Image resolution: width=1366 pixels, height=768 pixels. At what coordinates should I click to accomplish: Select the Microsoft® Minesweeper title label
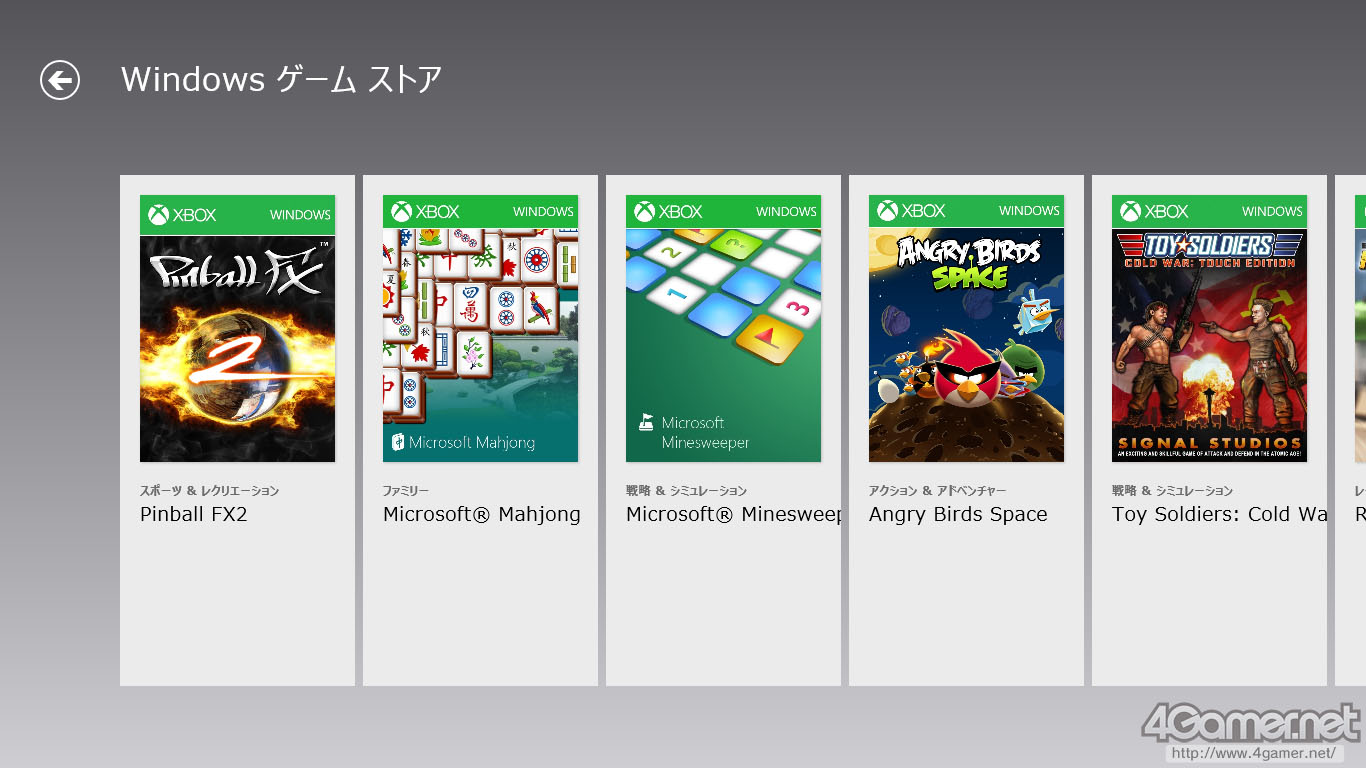[733, 514]
